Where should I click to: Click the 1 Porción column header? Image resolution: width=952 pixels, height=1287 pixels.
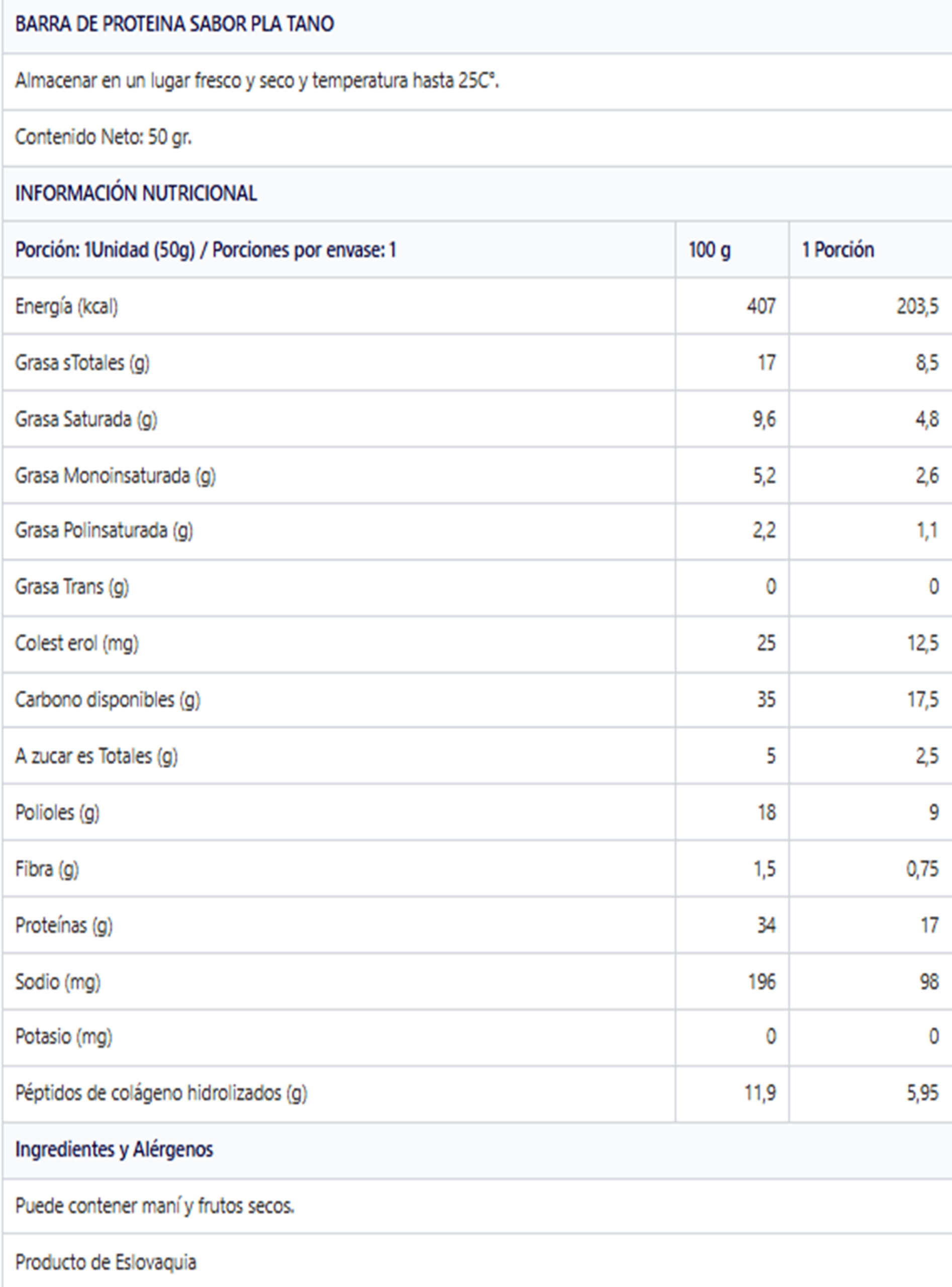click(x=838, y=249)
